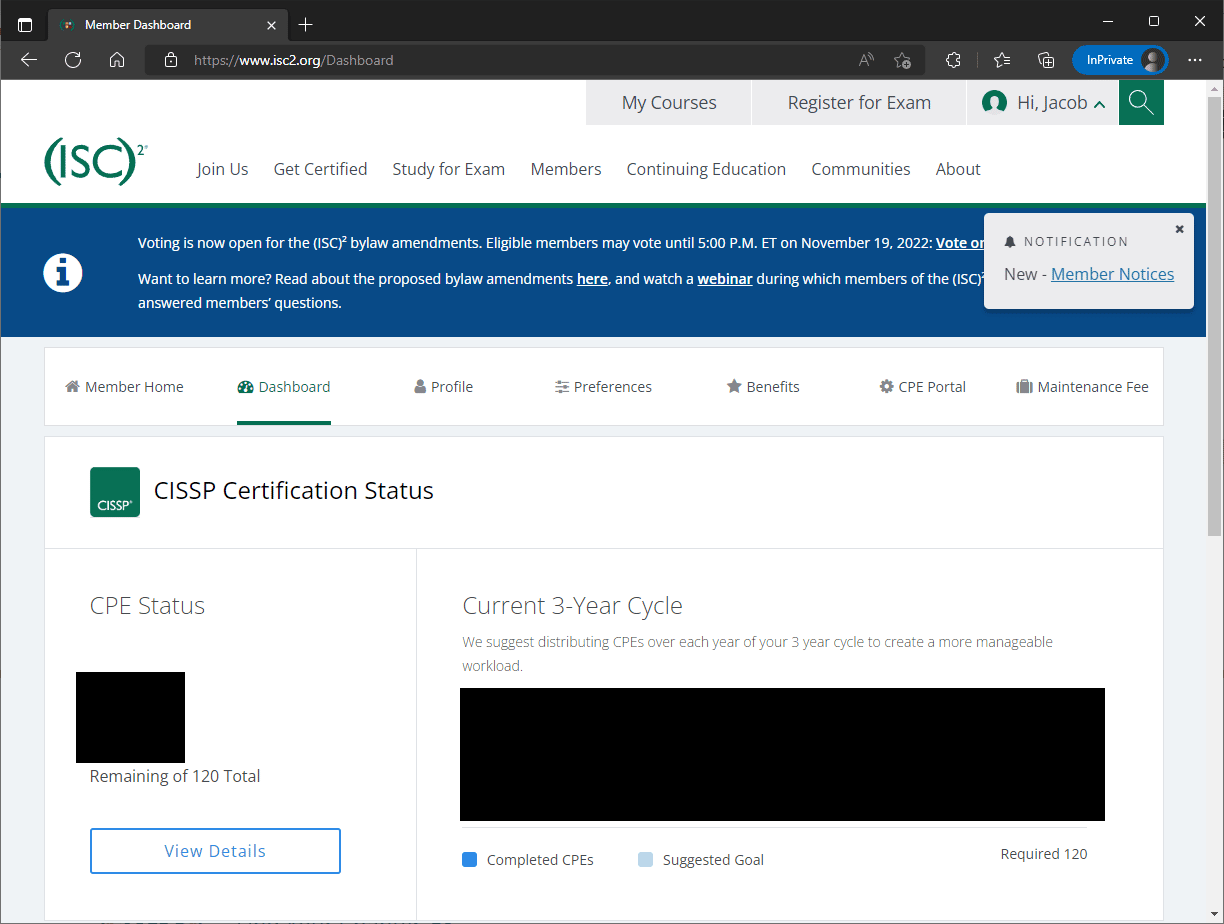Expand the Hi, Jacob account menu
Screen dimensions: 1224x924
pyautogui.click(x=1043, y=102)
